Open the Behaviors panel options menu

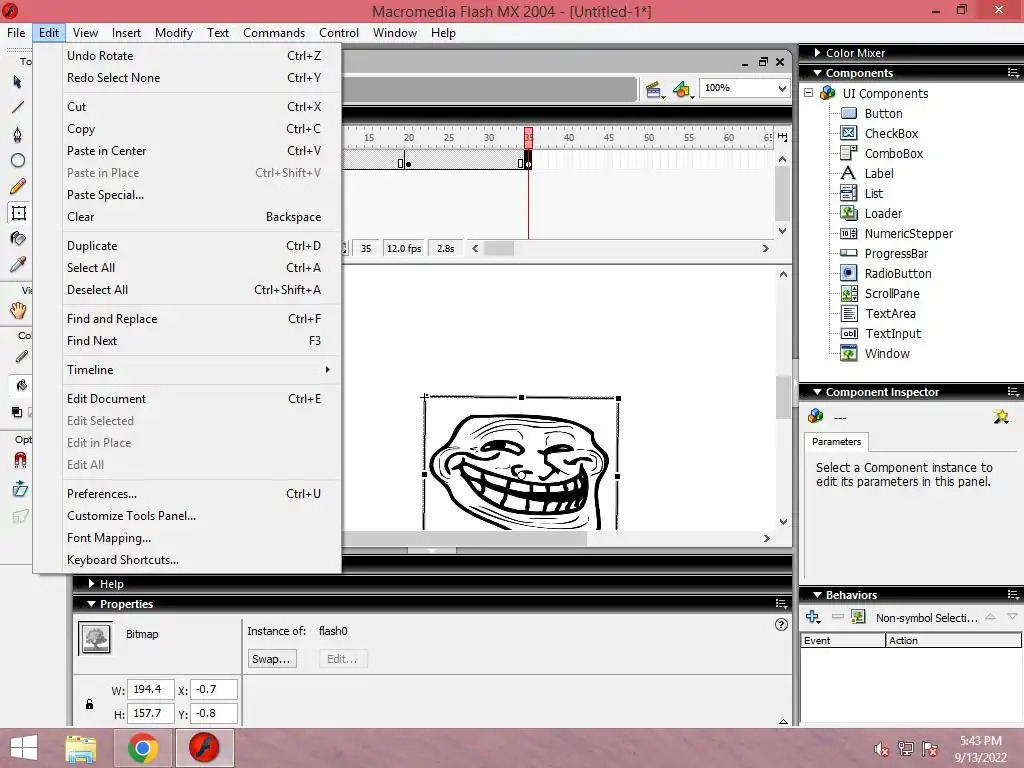pos(1013,594)
